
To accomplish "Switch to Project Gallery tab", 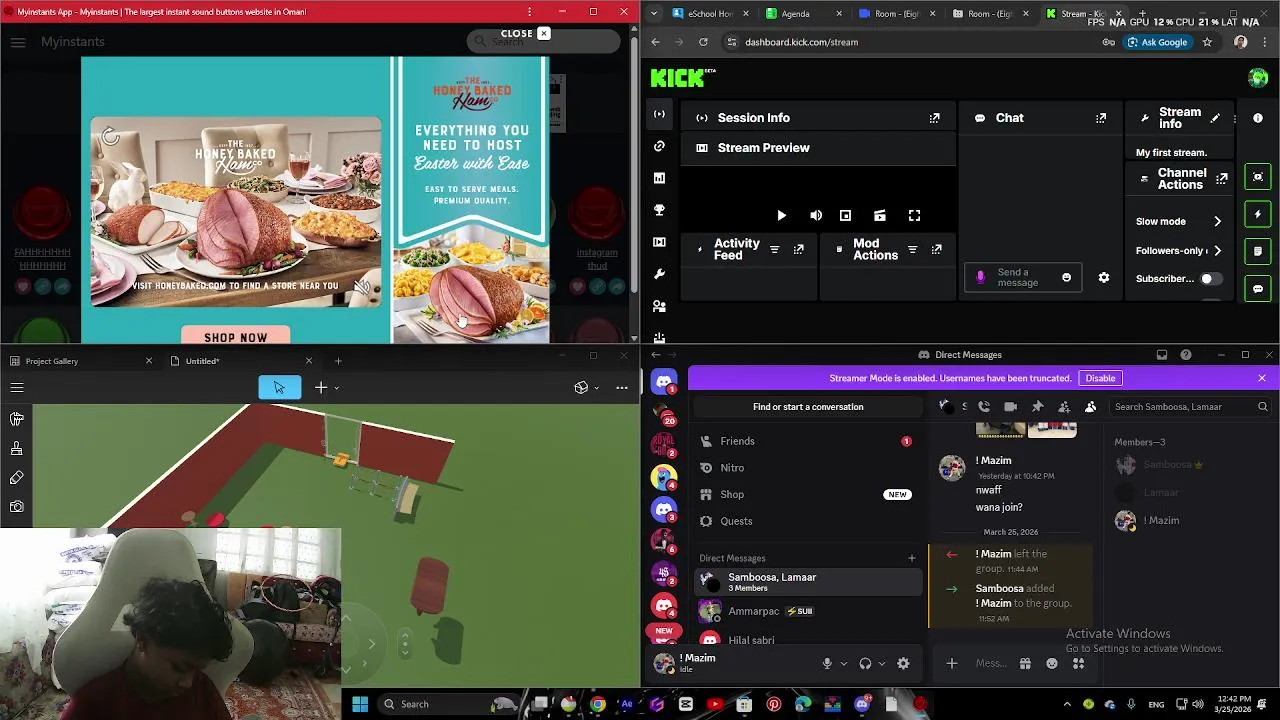I will coord(80,361).
